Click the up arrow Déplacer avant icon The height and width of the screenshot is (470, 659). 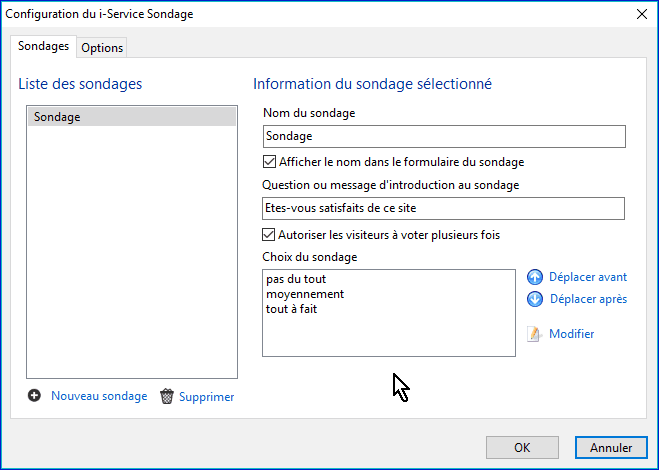click(535, 277)
